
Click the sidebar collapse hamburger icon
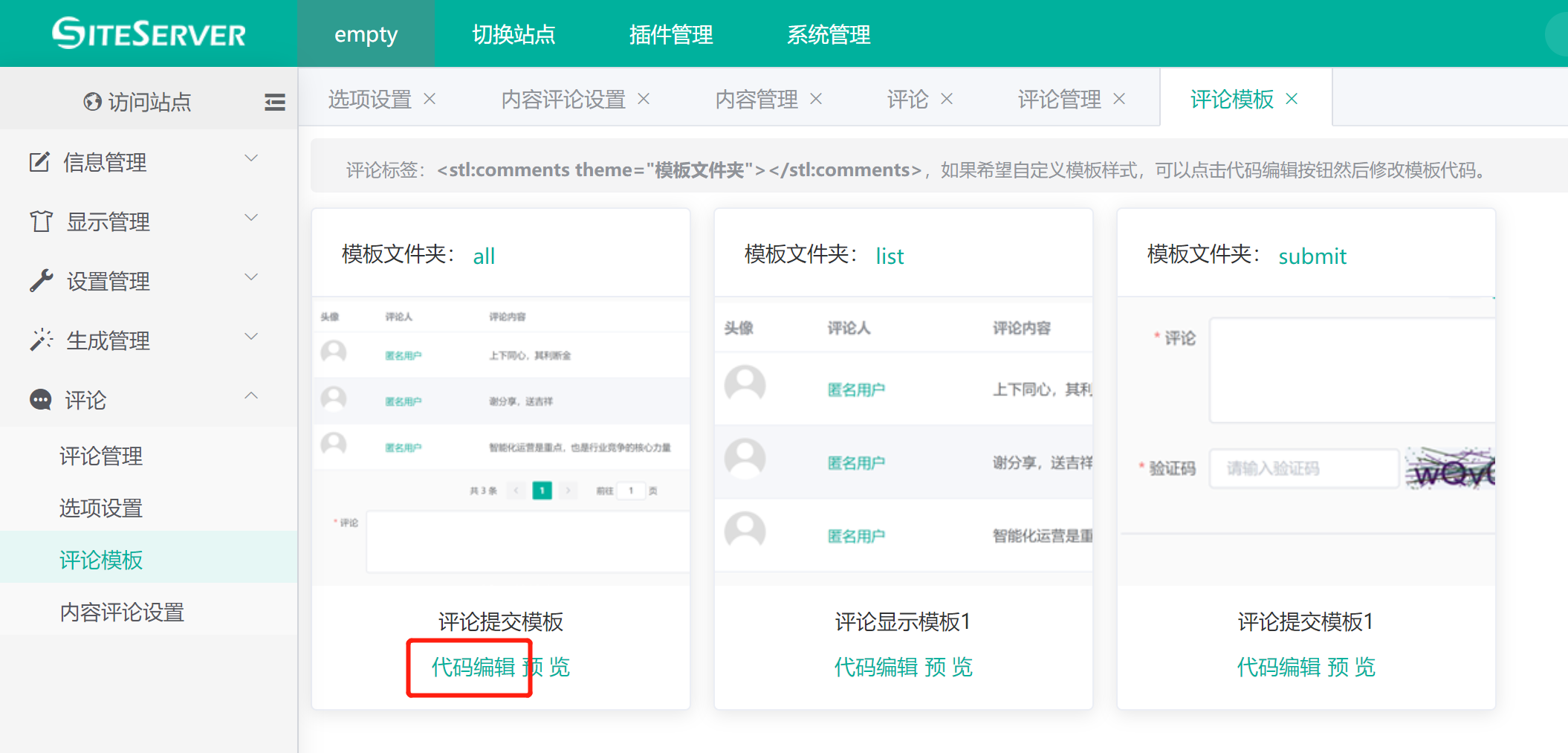274,102
